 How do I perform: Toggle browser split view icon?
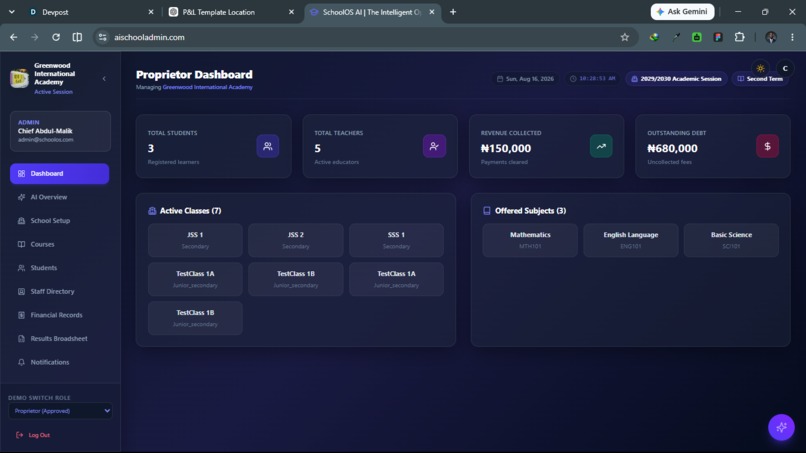coord(77,37)
